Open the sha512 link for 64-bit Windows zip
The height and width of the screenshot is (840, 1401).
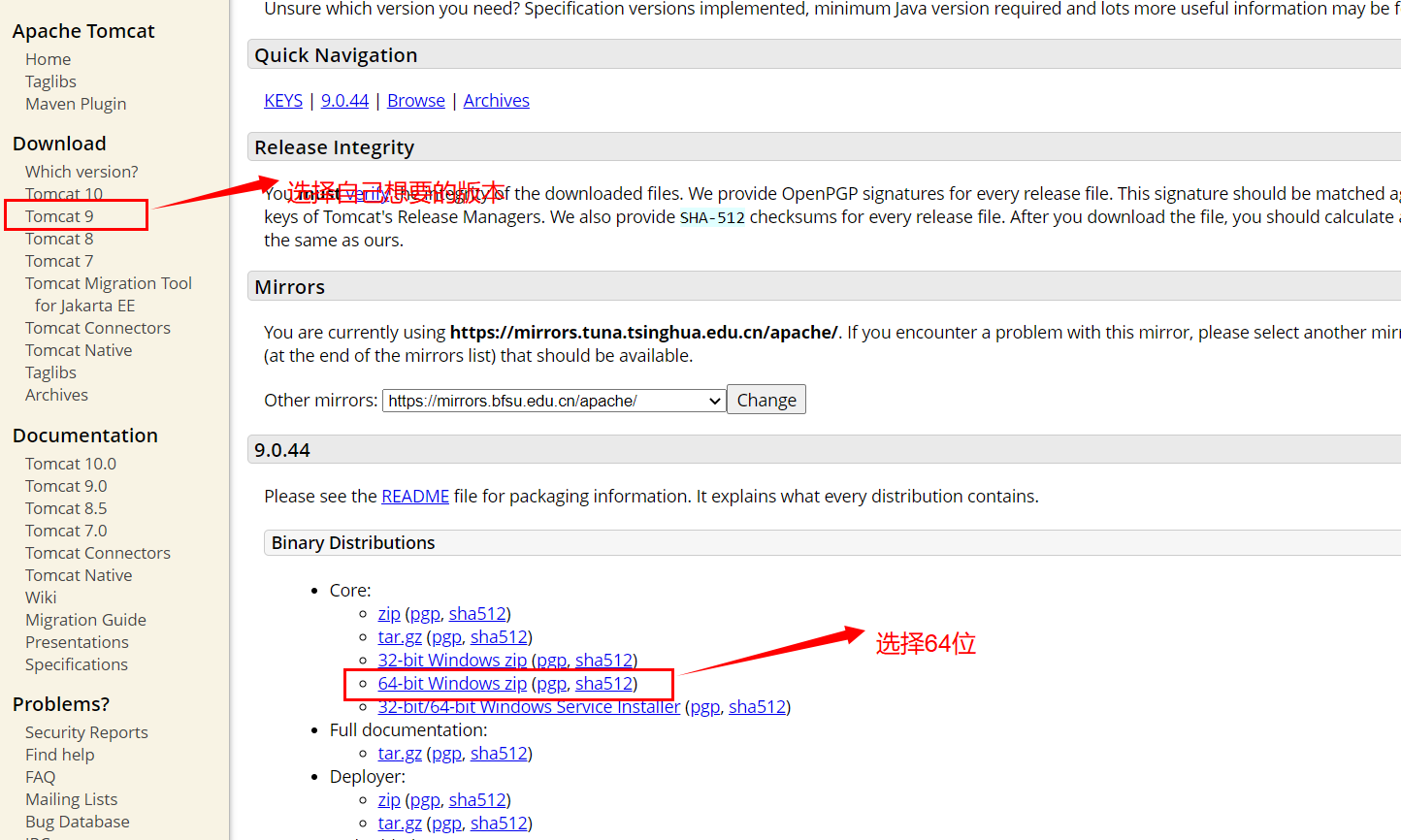click(603, 684)
